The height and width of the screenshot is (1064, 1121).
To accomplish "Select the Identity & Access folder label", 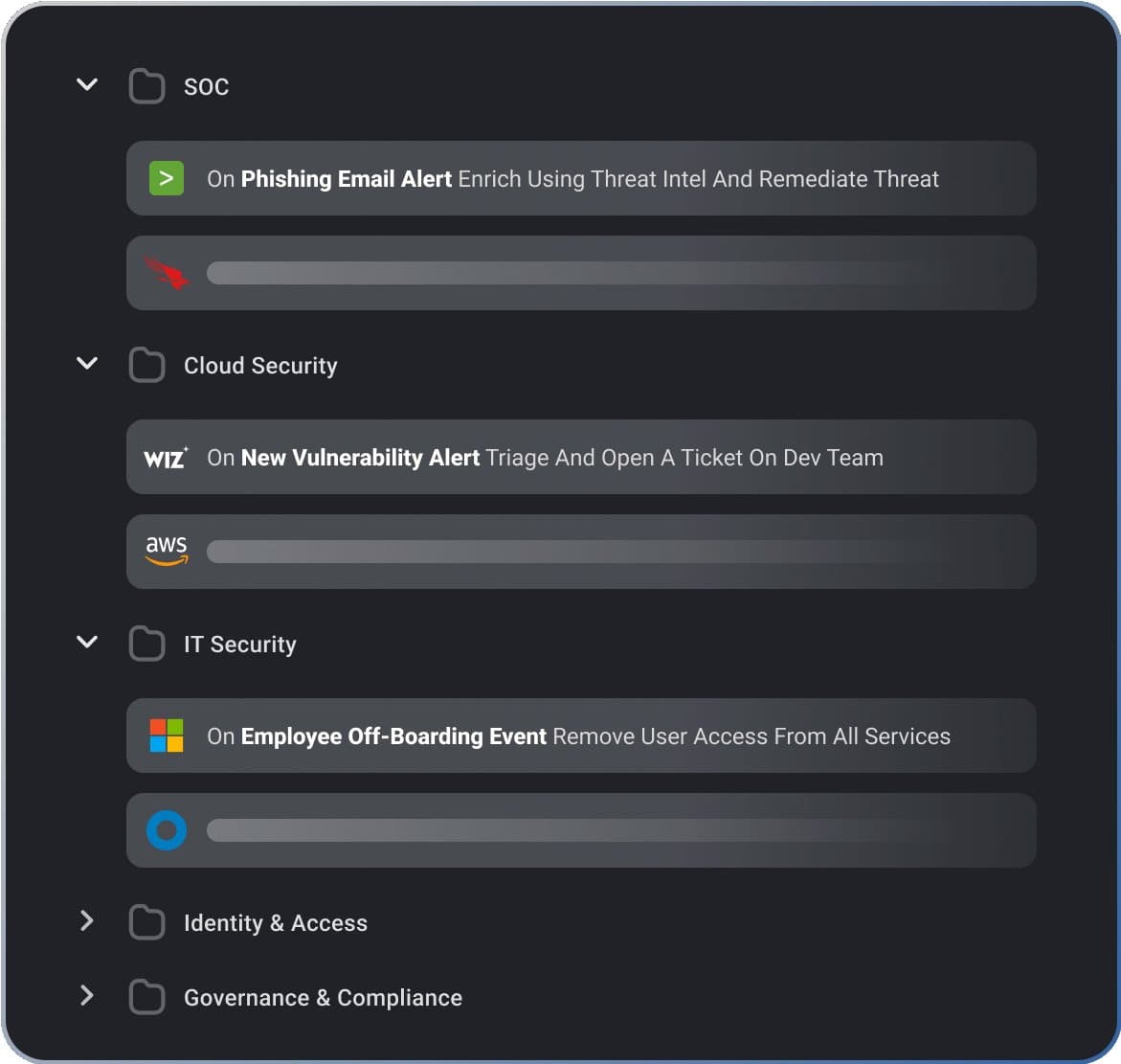I will (x=276, y=923).
